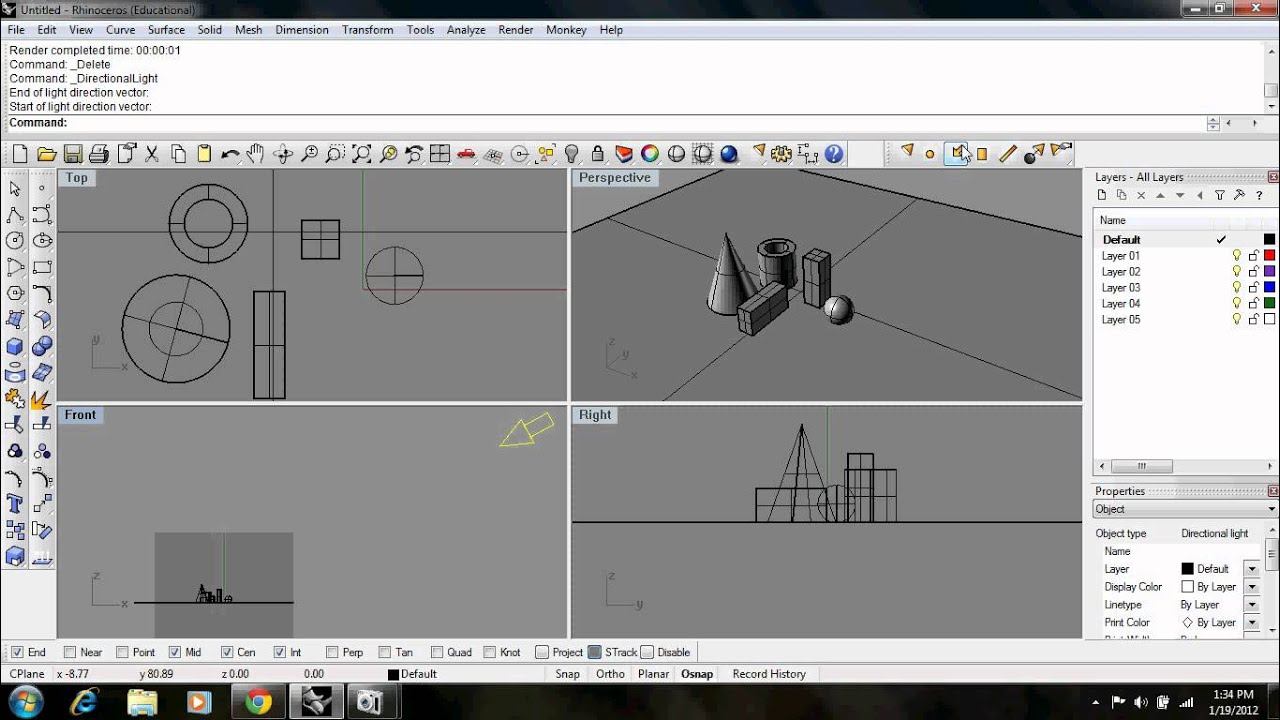Enable the Tan osnap checkbox

coord(385,652)
